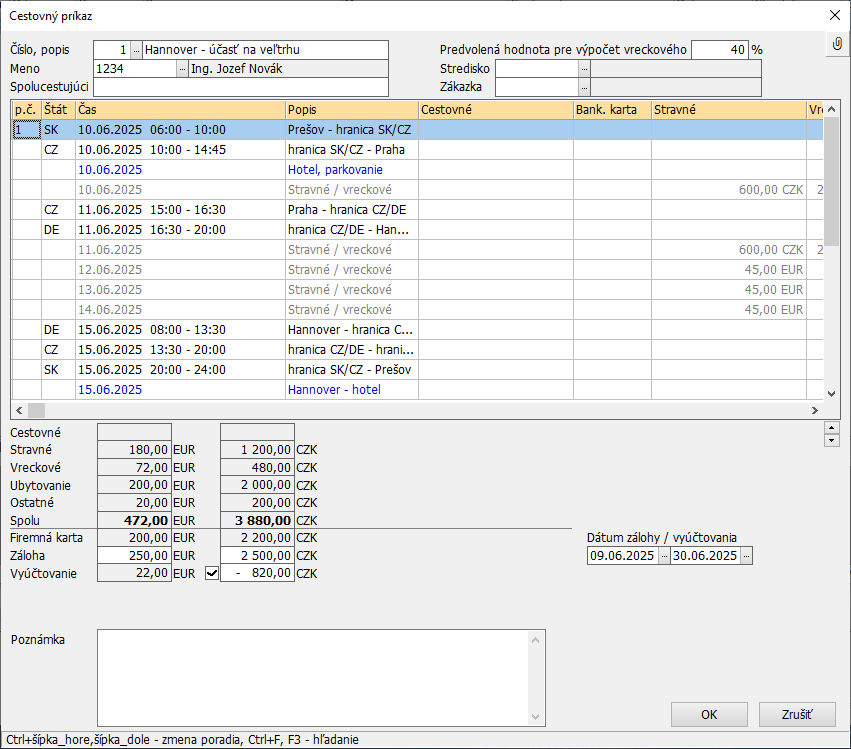
Task: Click the Stravné column header
Action: [x=727, y=110]
